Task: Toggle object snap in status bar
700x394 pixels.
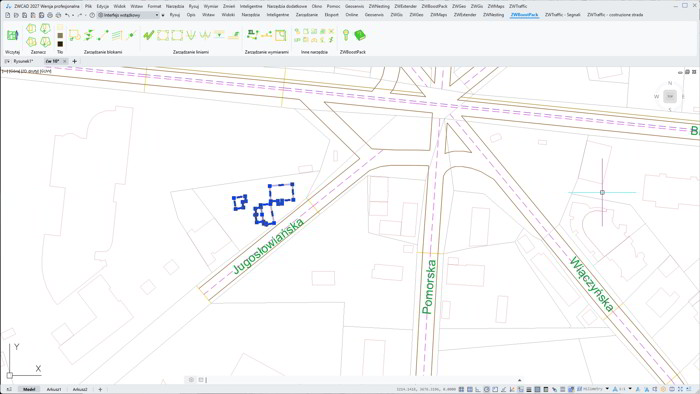Action: [495, 389]
